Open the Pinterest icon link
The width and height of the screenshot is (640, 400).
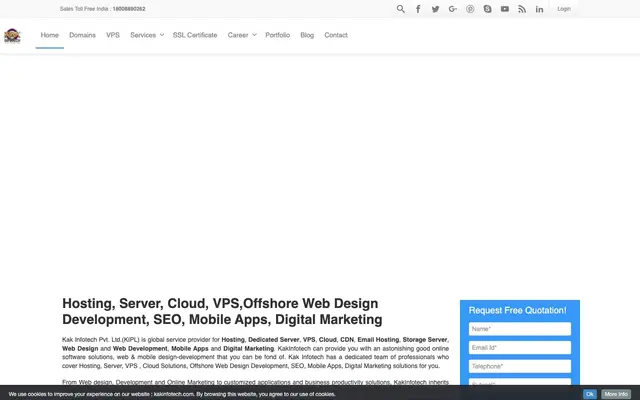click(x=470, y=9)
